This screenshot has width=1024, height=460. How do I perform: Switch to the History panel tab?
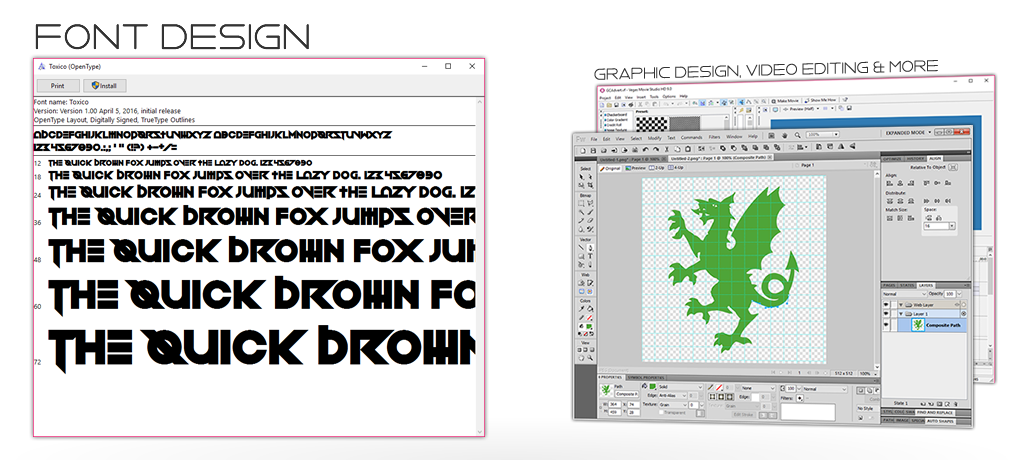914,159
